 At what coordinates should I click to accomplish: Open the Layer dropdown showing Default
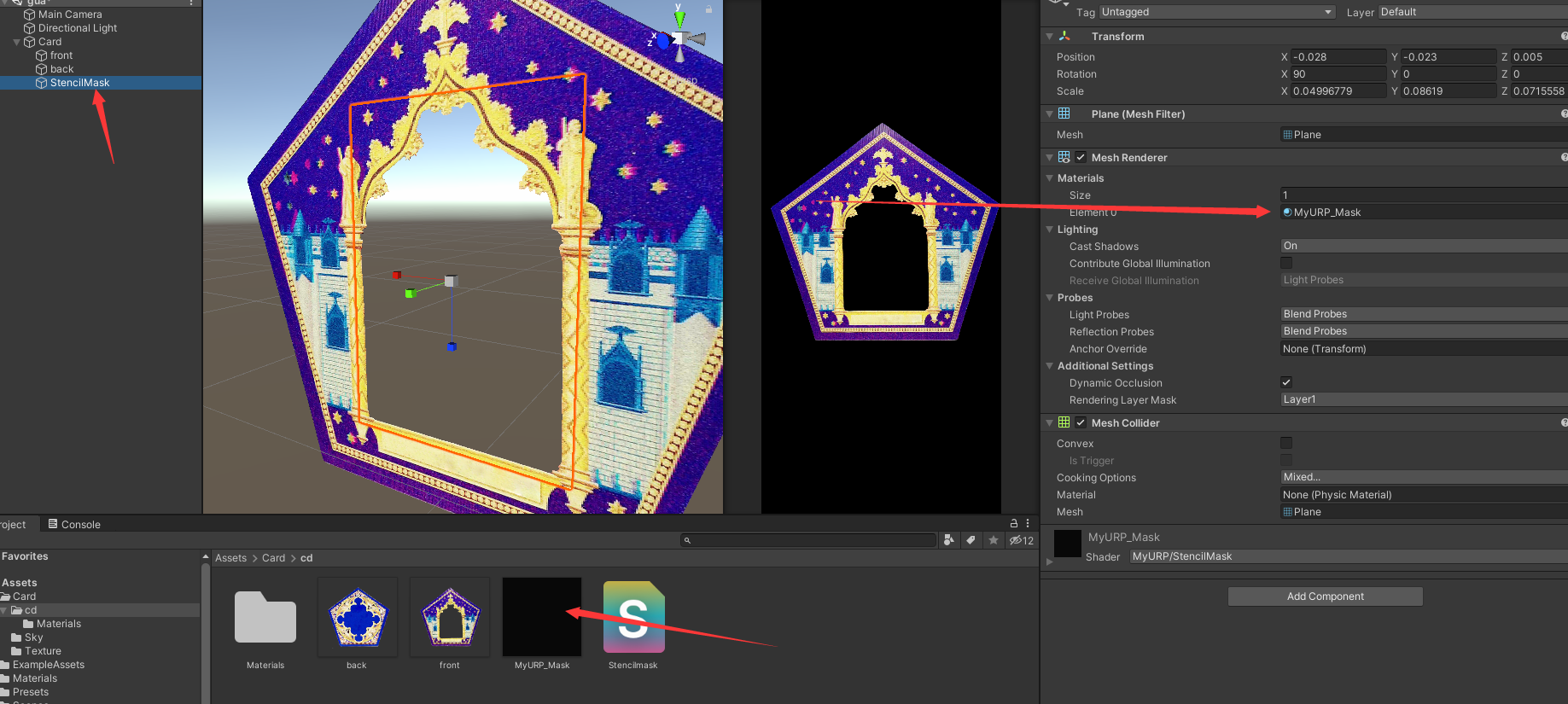(x=1472, y=12)
